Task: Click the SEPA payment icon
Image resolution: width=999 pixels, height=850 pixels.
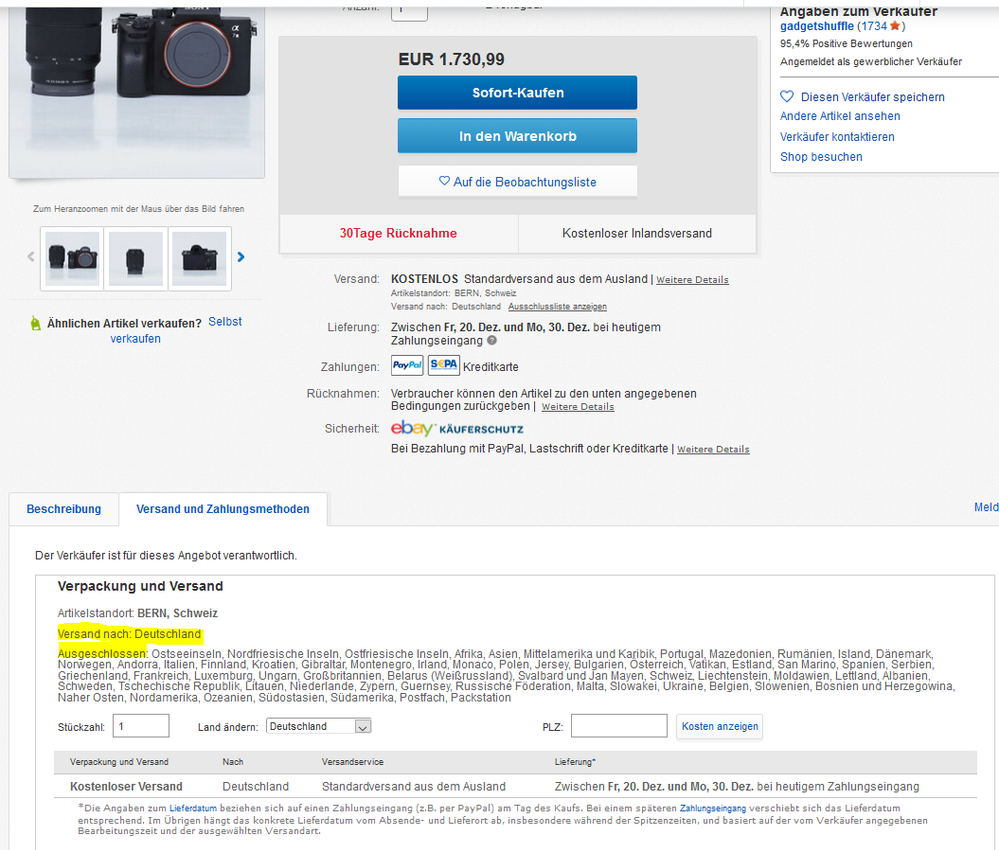Action: click(443, 366)
